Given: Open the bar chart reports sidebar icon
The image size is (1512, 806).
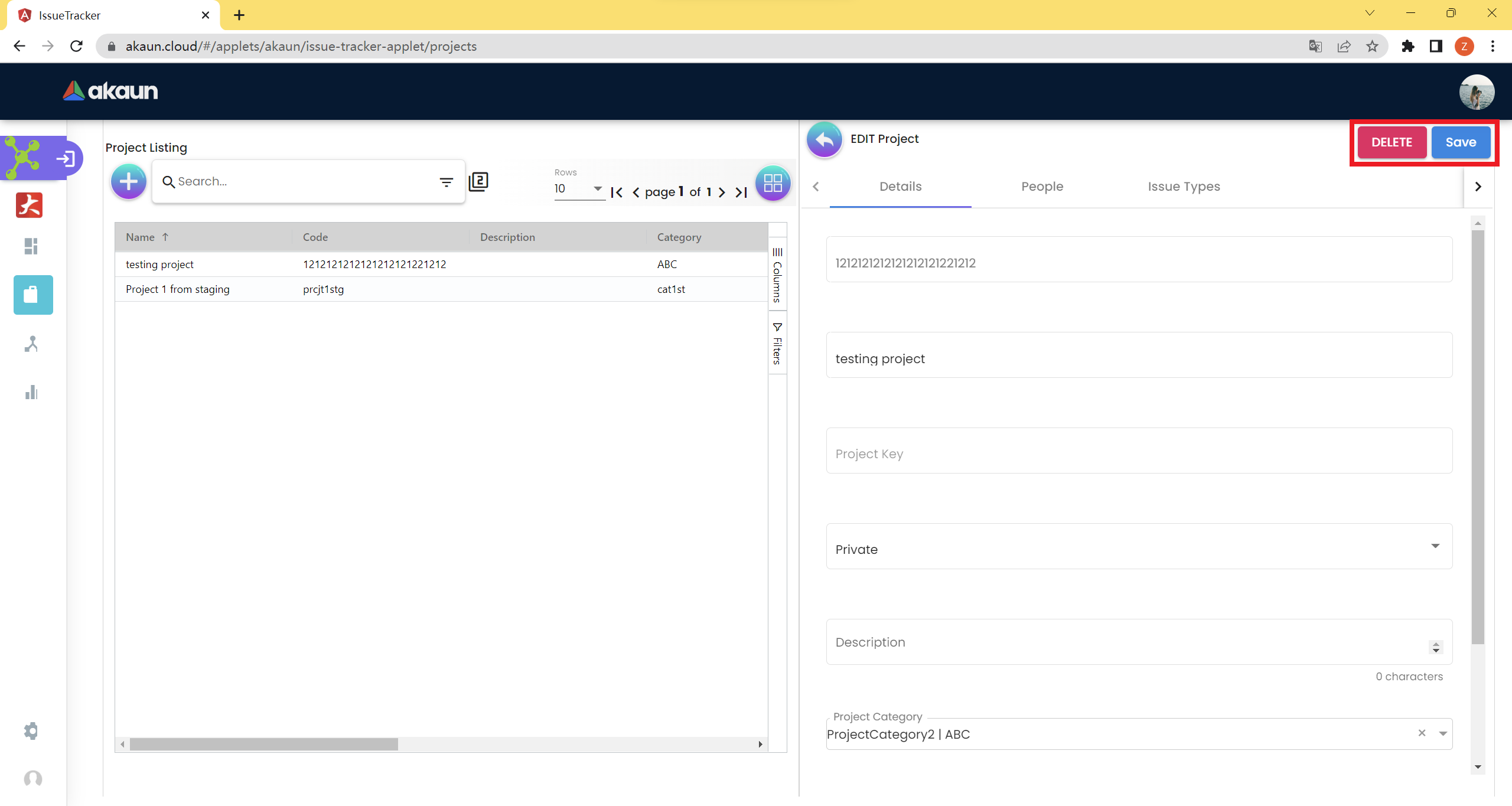Looking at the screenshot, I should coord(31,392).
